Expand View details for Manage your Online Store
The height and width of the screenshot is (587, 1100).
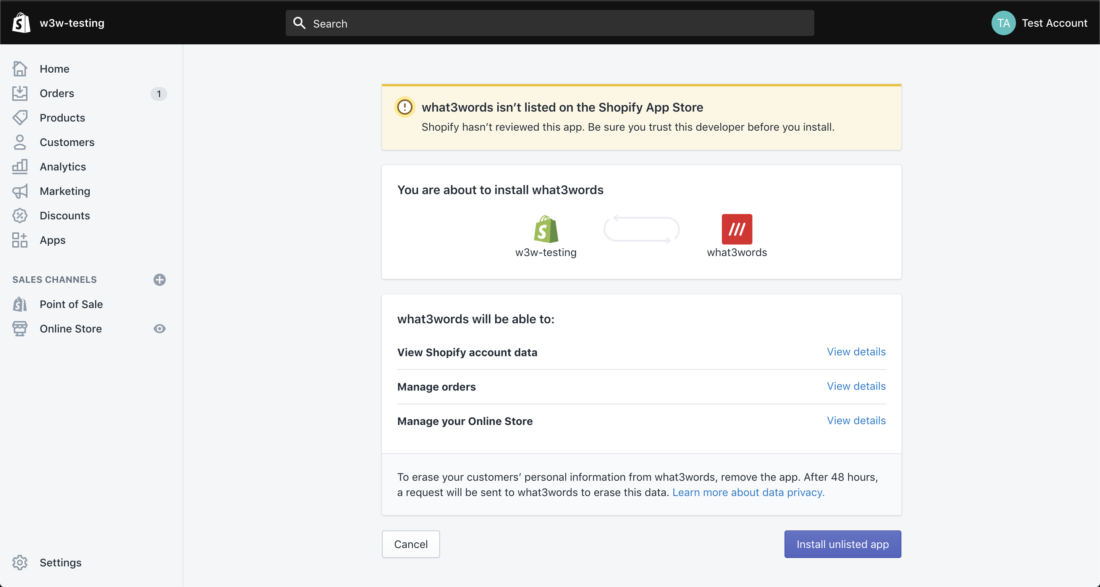pos(856,420)
